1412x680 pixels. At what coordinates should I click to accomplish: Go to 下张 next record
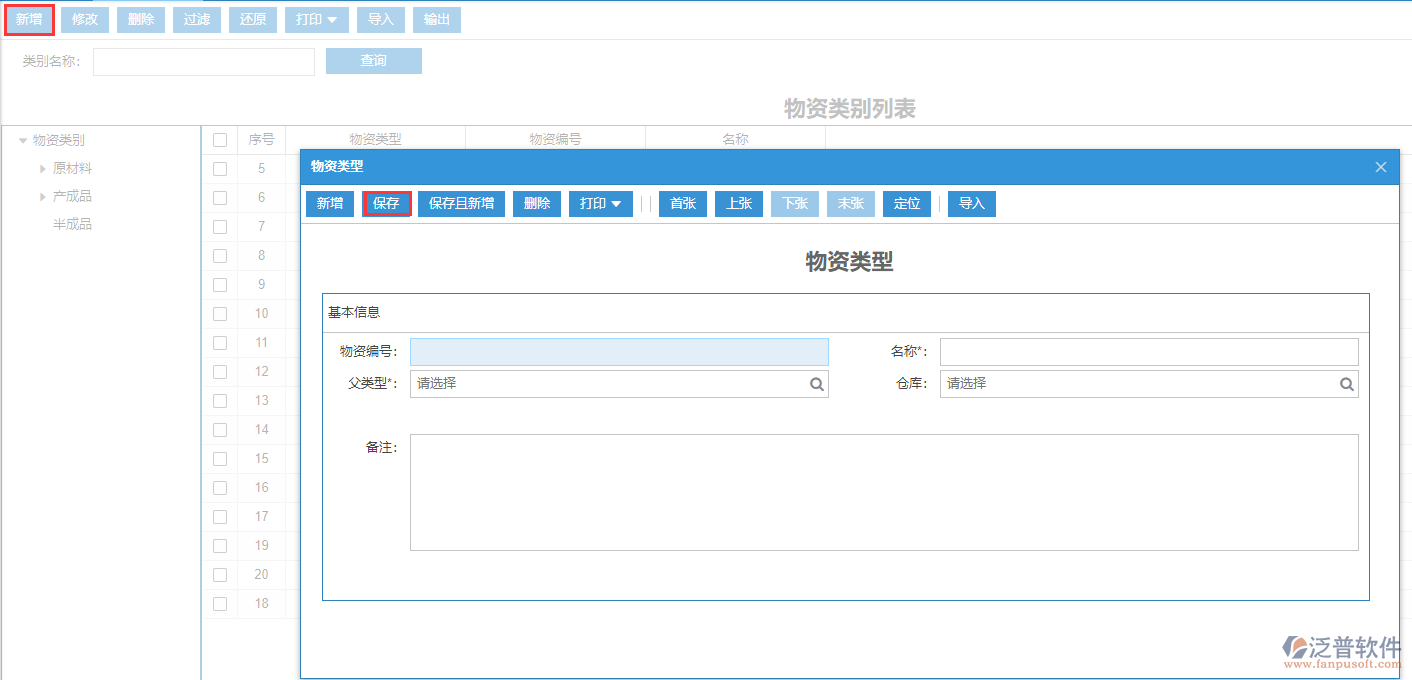click(x=795, y=203)
